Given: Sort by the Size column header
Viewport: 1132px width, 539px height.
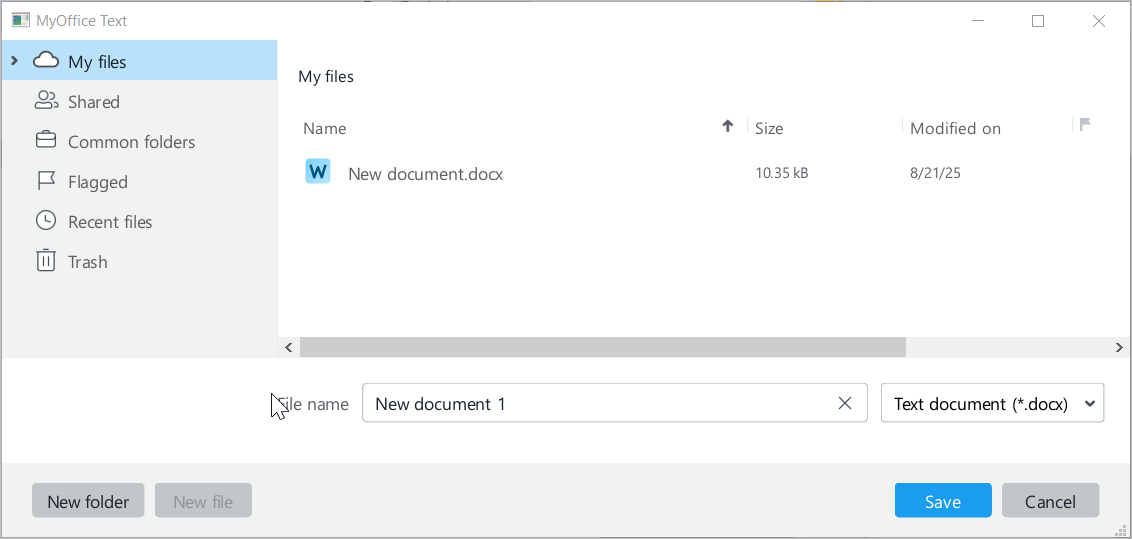Looking at the screenshot, I should [769, 128].
